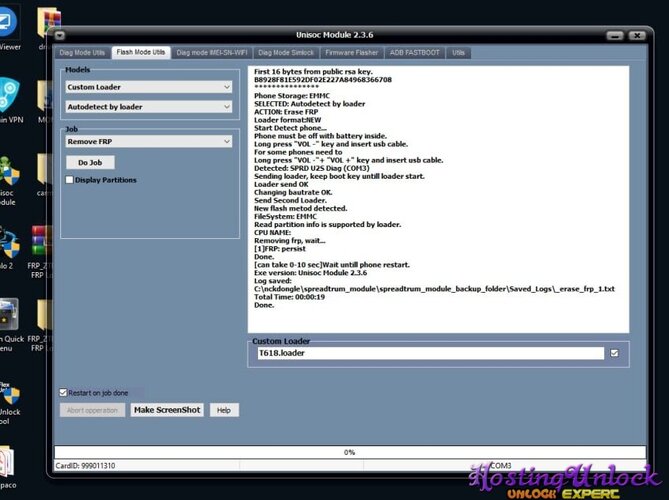669x500 pixels.
Task: Switch to Diag Mode Utils tab
Action: click(82, 52)
